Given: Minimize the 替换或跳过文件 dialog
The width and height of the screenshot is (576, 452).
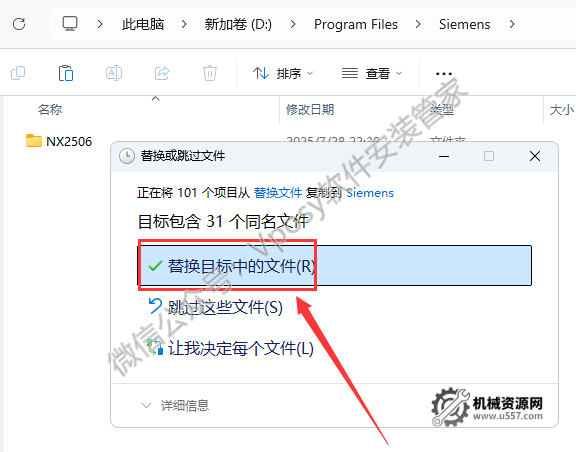Looking at the screenshot, I should (x=444, y=156).
